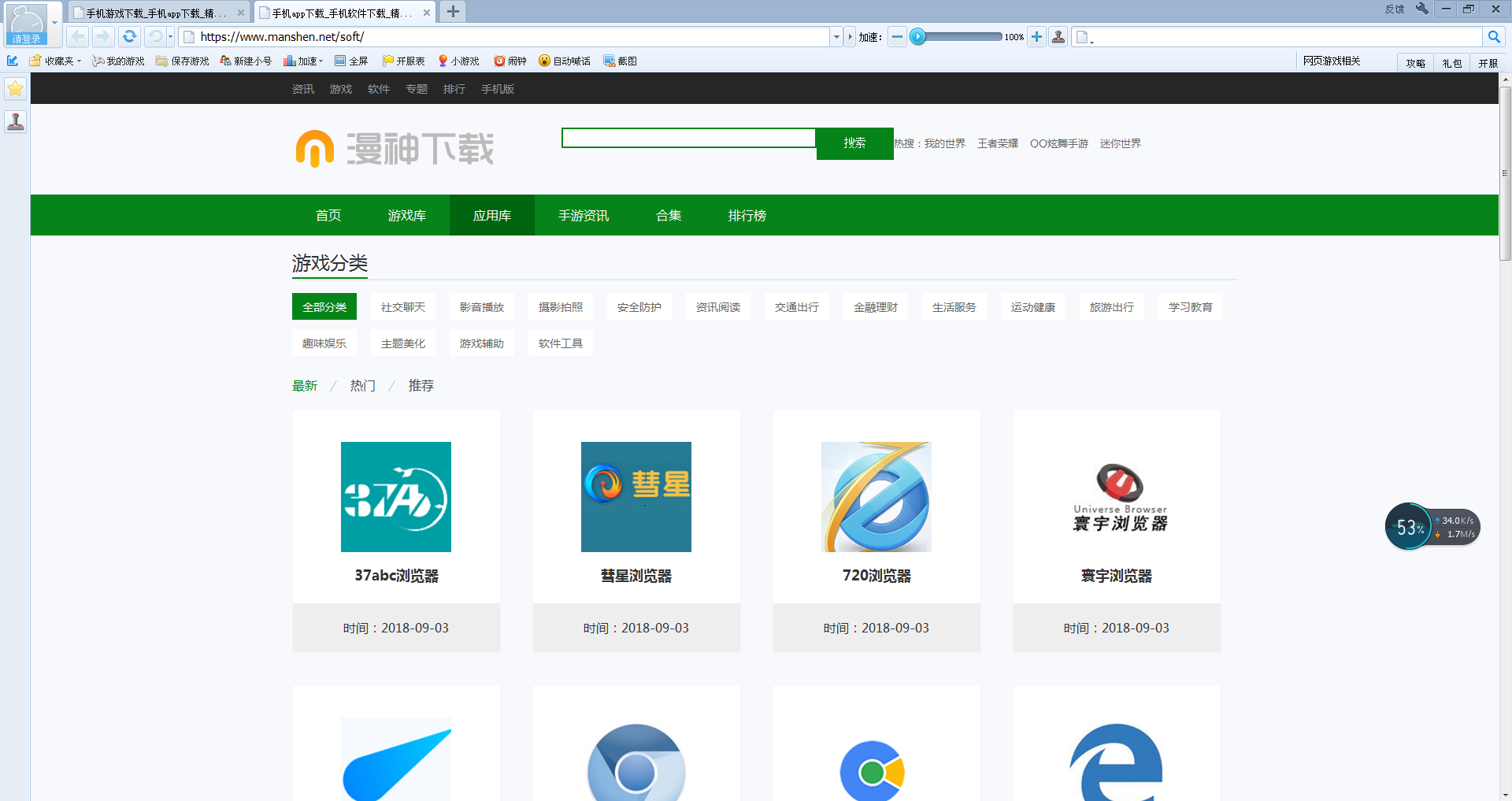The image size is (1512, 801).
Task: Open the 收藏夹 favorites dropdown
Action: (55, 61)
